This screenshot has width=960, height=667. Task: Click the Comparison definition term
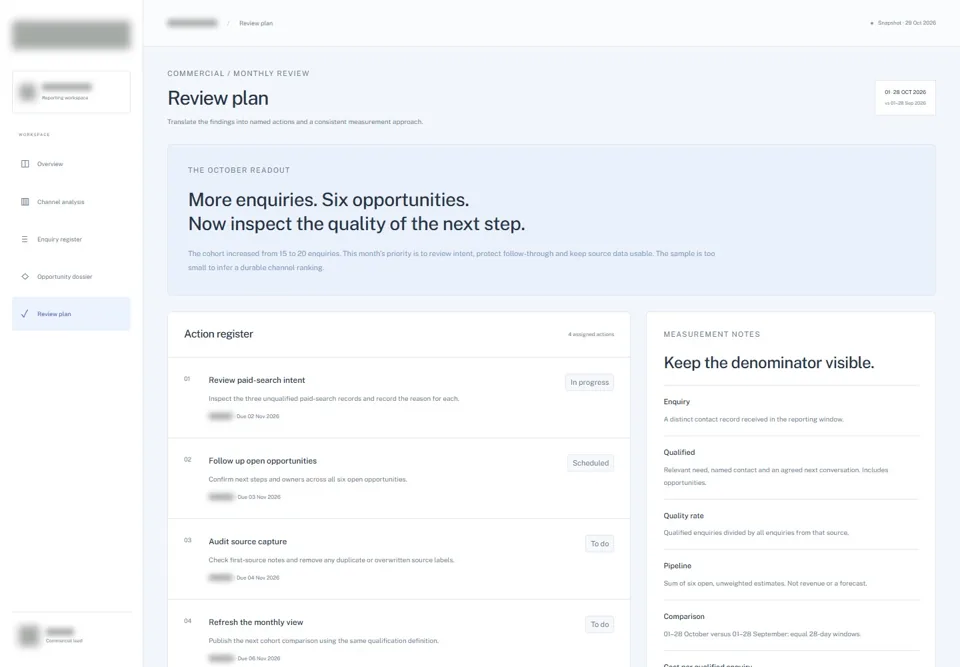684,617
